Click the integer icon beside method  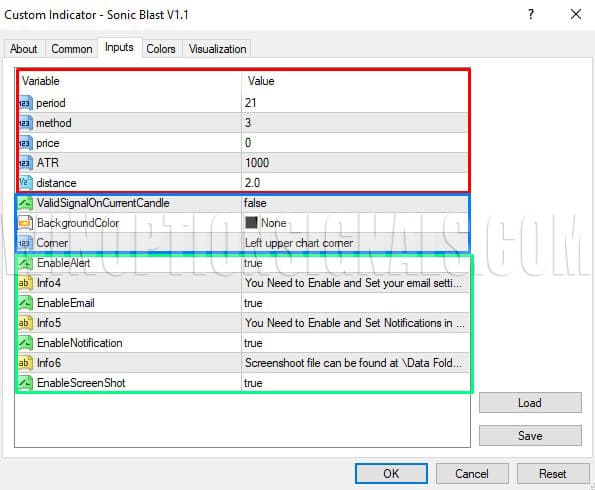pyautogui.click(x=25, y=123)
